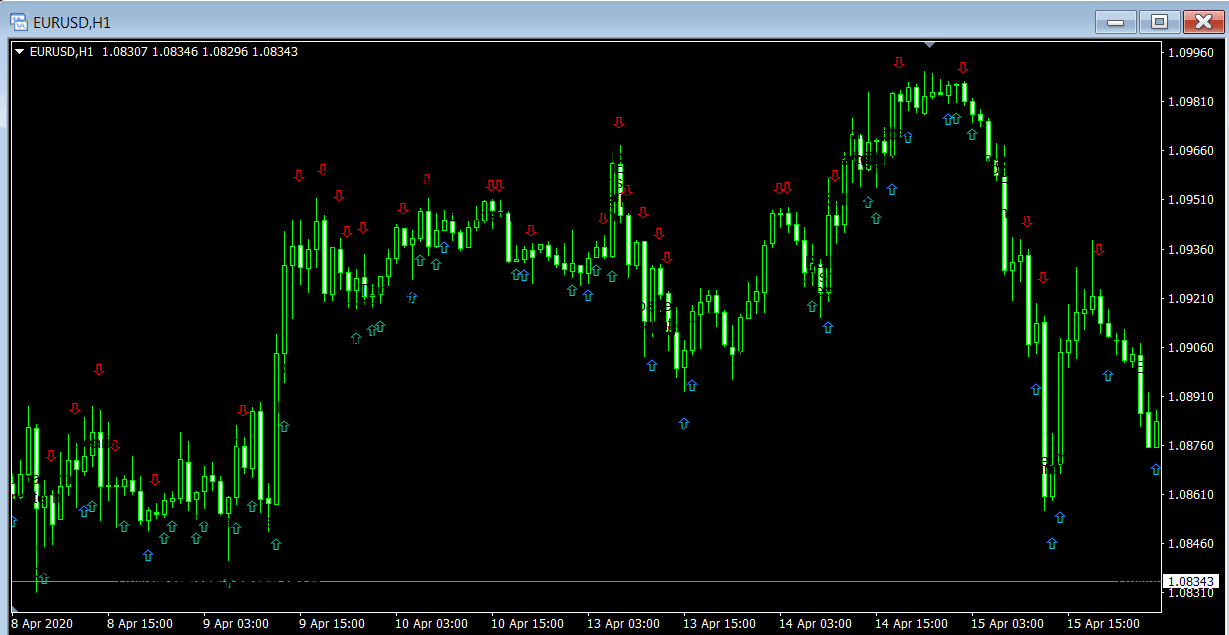The height and width of the screenshot is (635, 1229).
Task: Click the 8 Apr 2020 date on time axis
Action: click(44, 623)
